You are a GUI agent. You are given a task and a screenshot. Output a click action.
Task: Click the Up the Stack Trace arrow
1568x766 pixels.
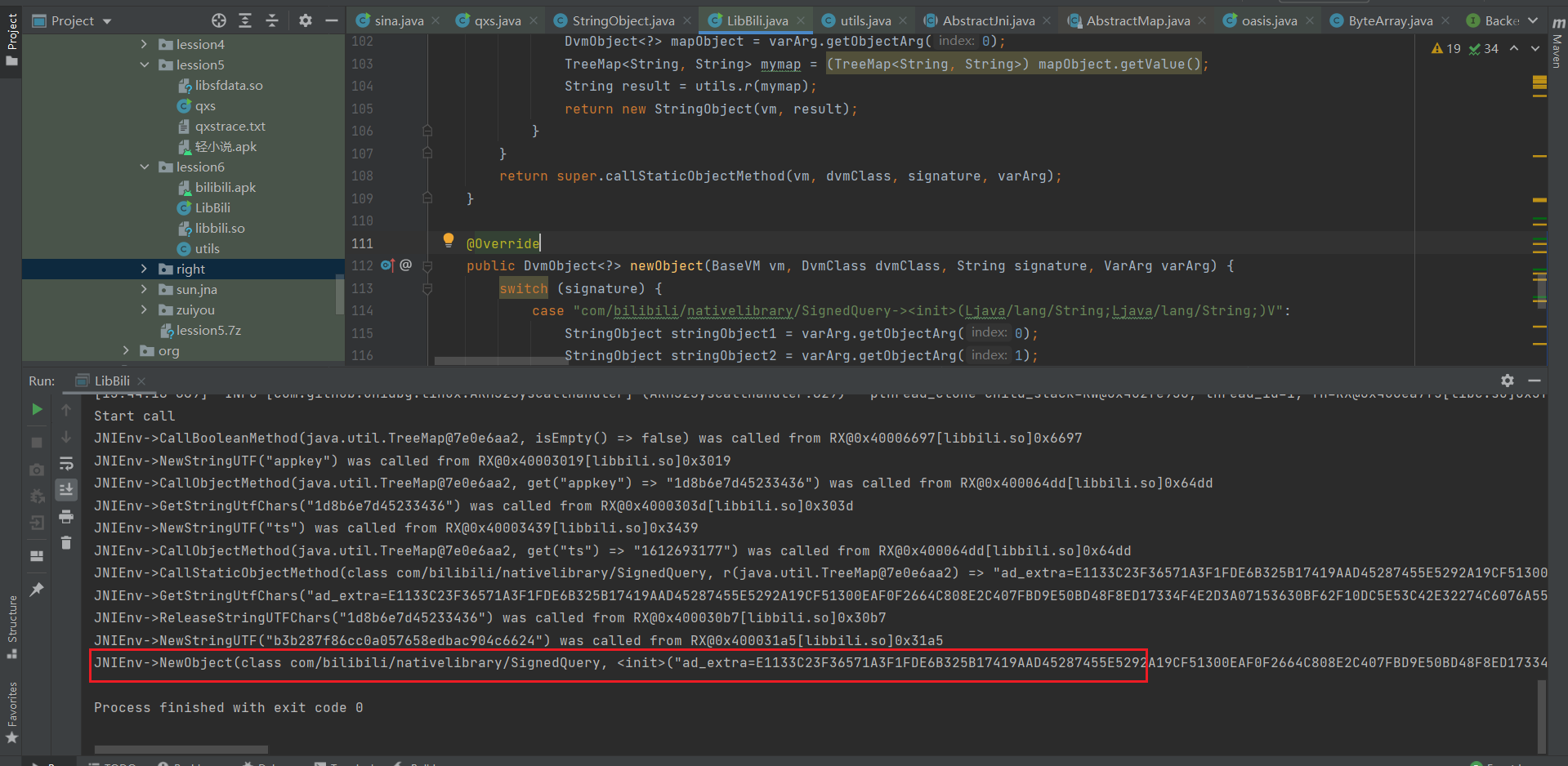66,409
